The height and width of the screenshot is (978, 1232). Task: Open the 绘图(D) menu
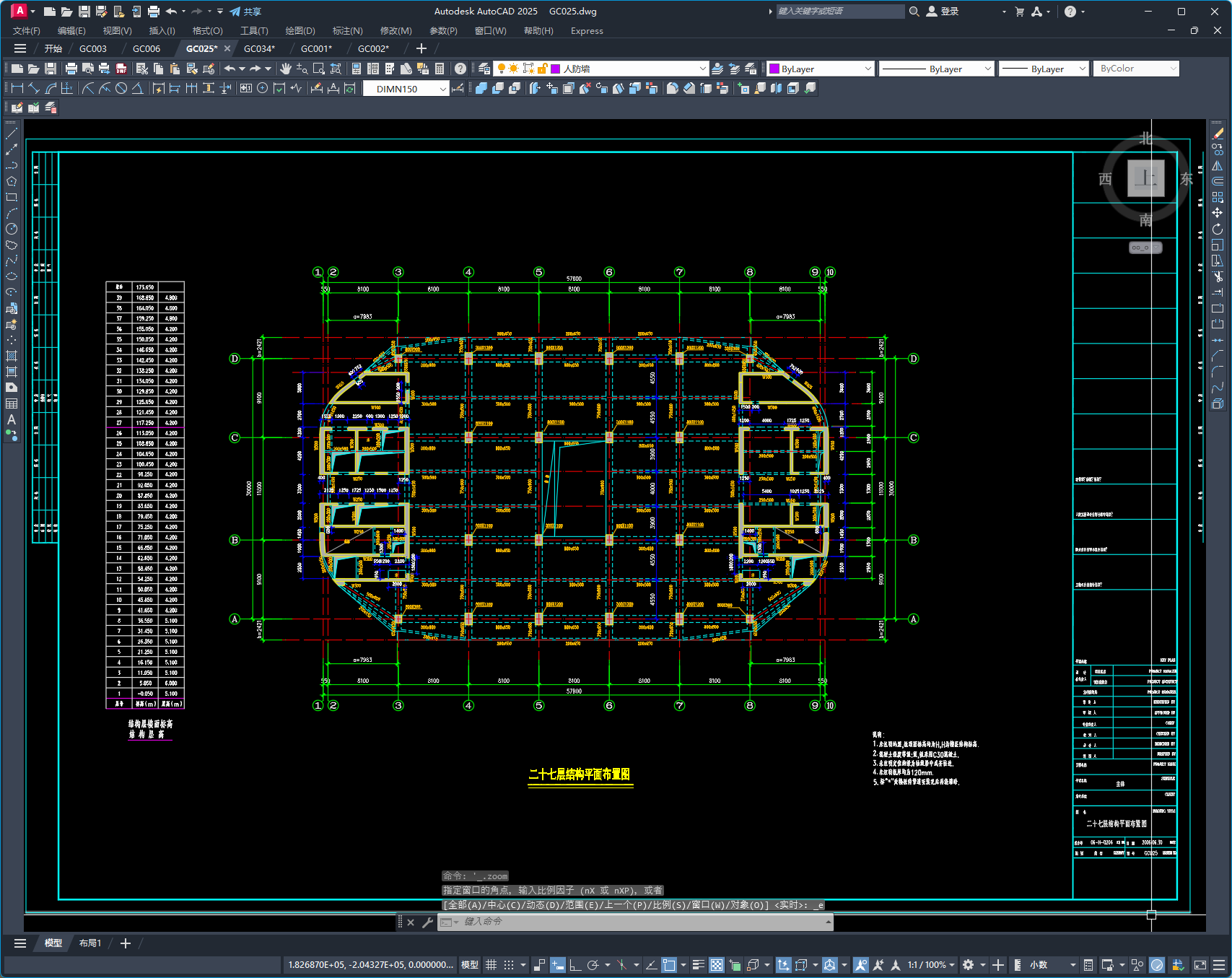300,31
